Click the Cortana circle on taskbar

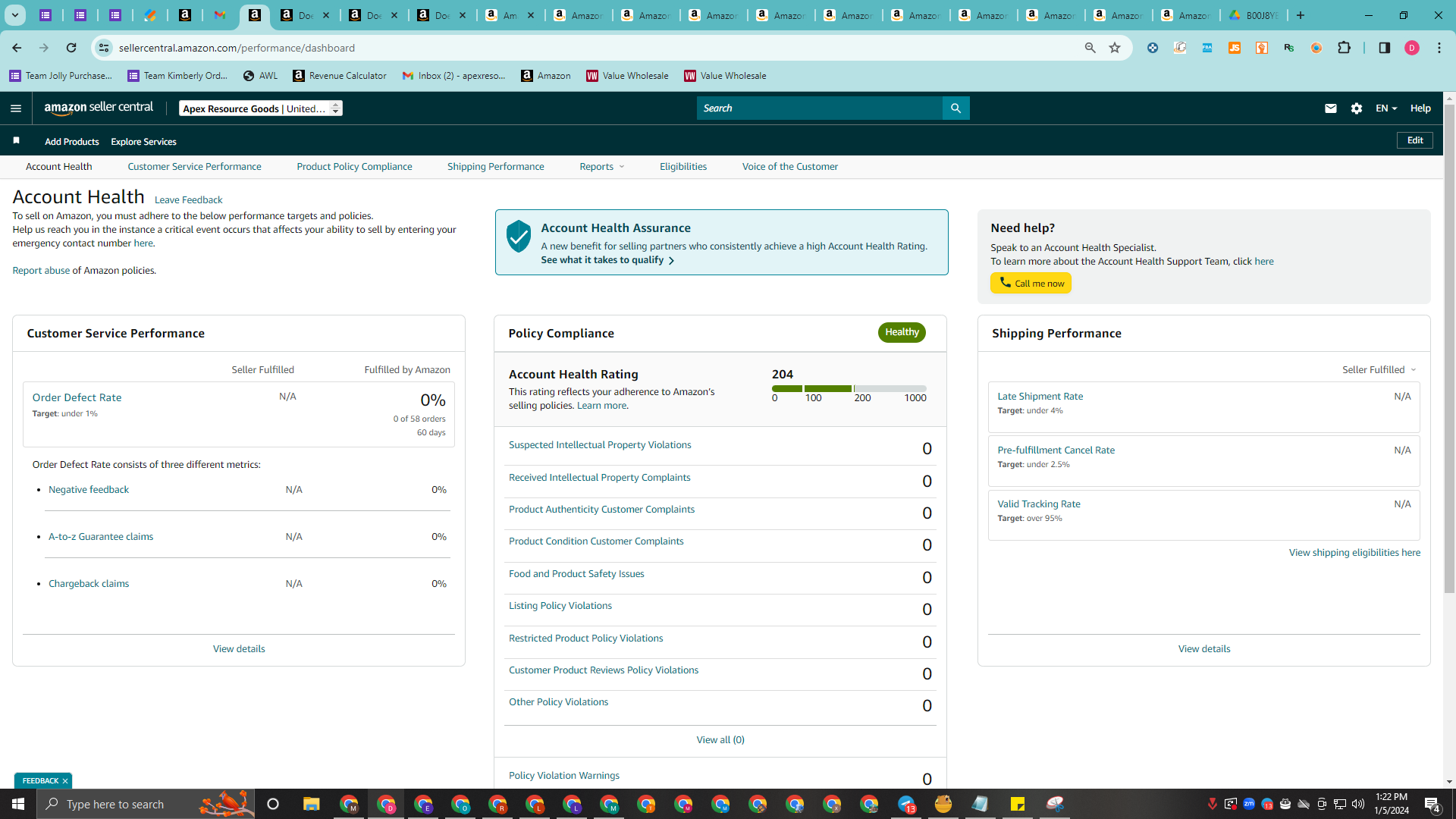(273, 804)
